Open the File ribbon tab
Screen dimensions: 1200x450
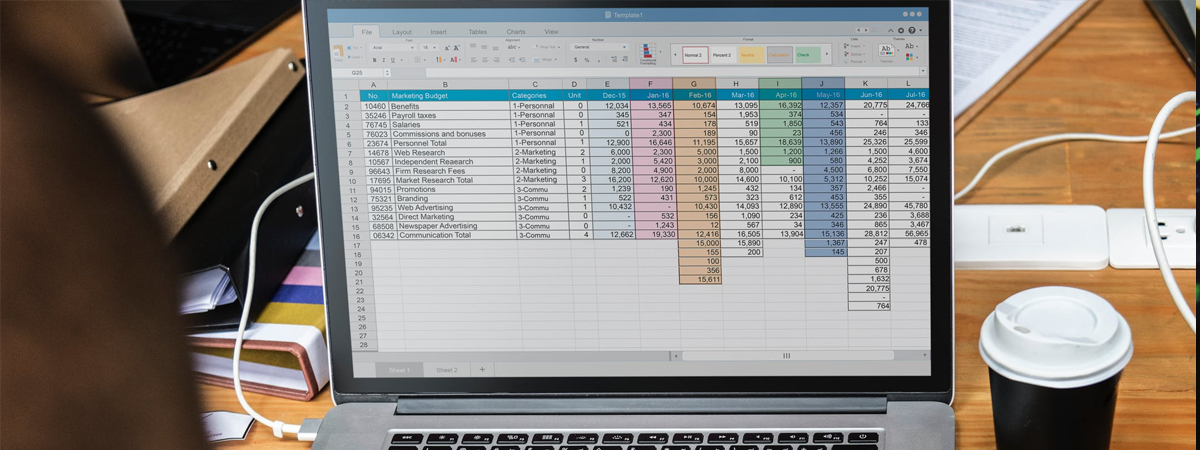367,32
